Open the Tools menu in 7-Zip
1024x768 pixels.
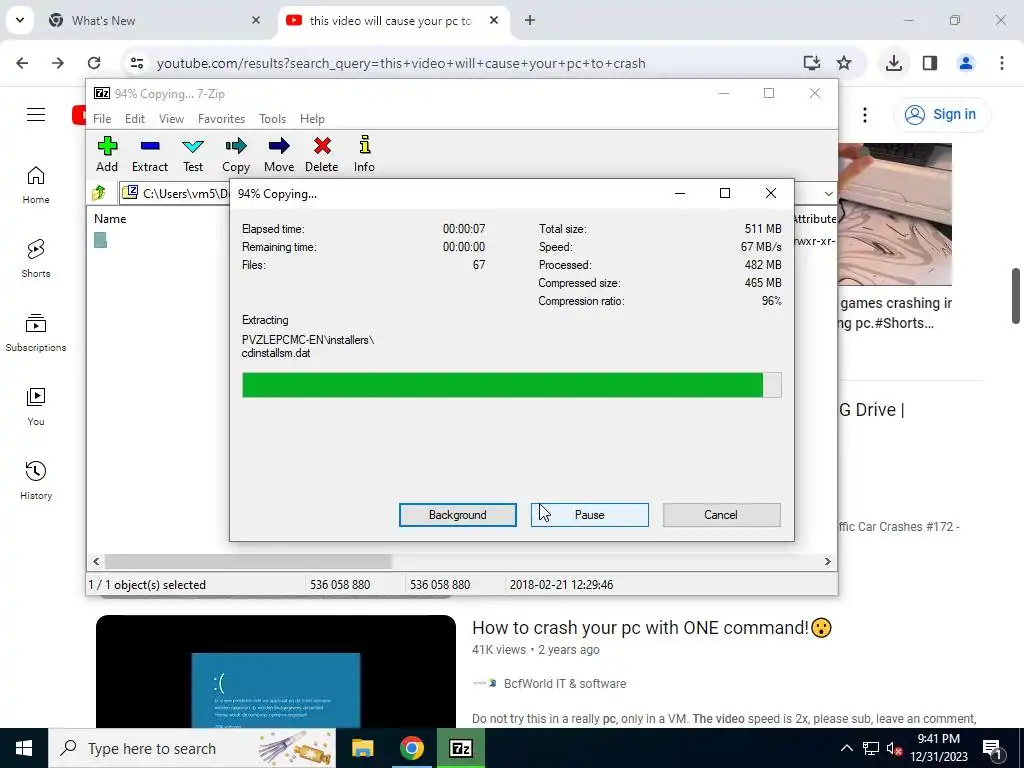(x=272, y=119)
